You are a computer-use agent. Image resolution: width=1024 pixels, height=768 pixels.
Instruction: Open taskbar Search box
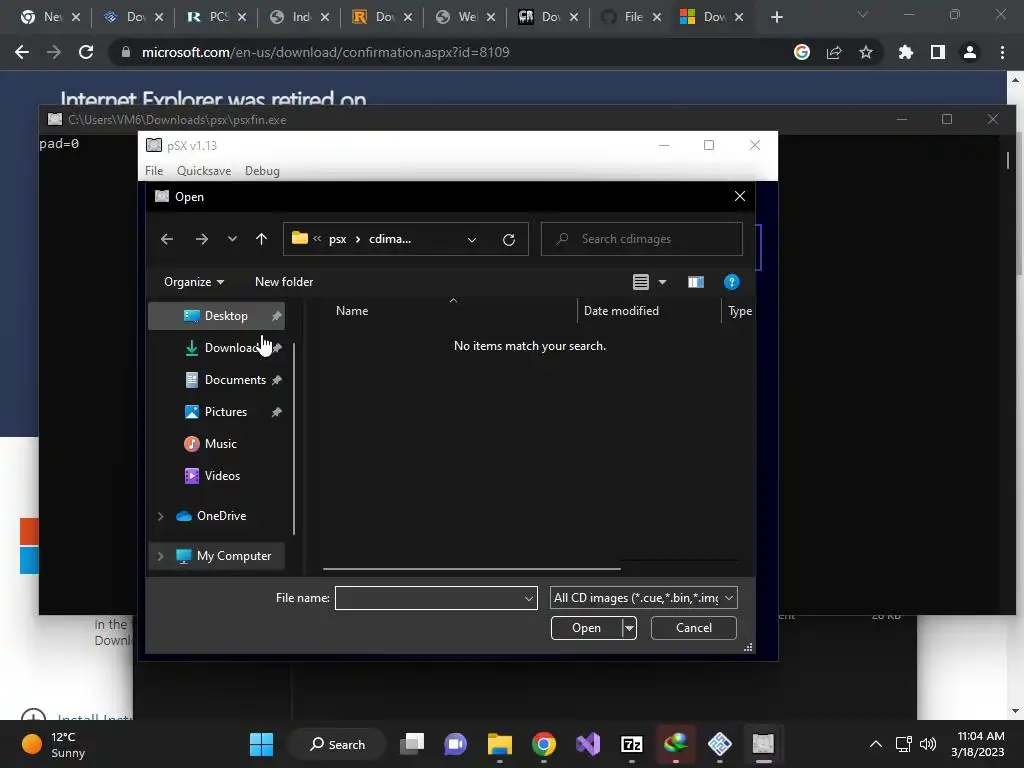coord(338,744)
